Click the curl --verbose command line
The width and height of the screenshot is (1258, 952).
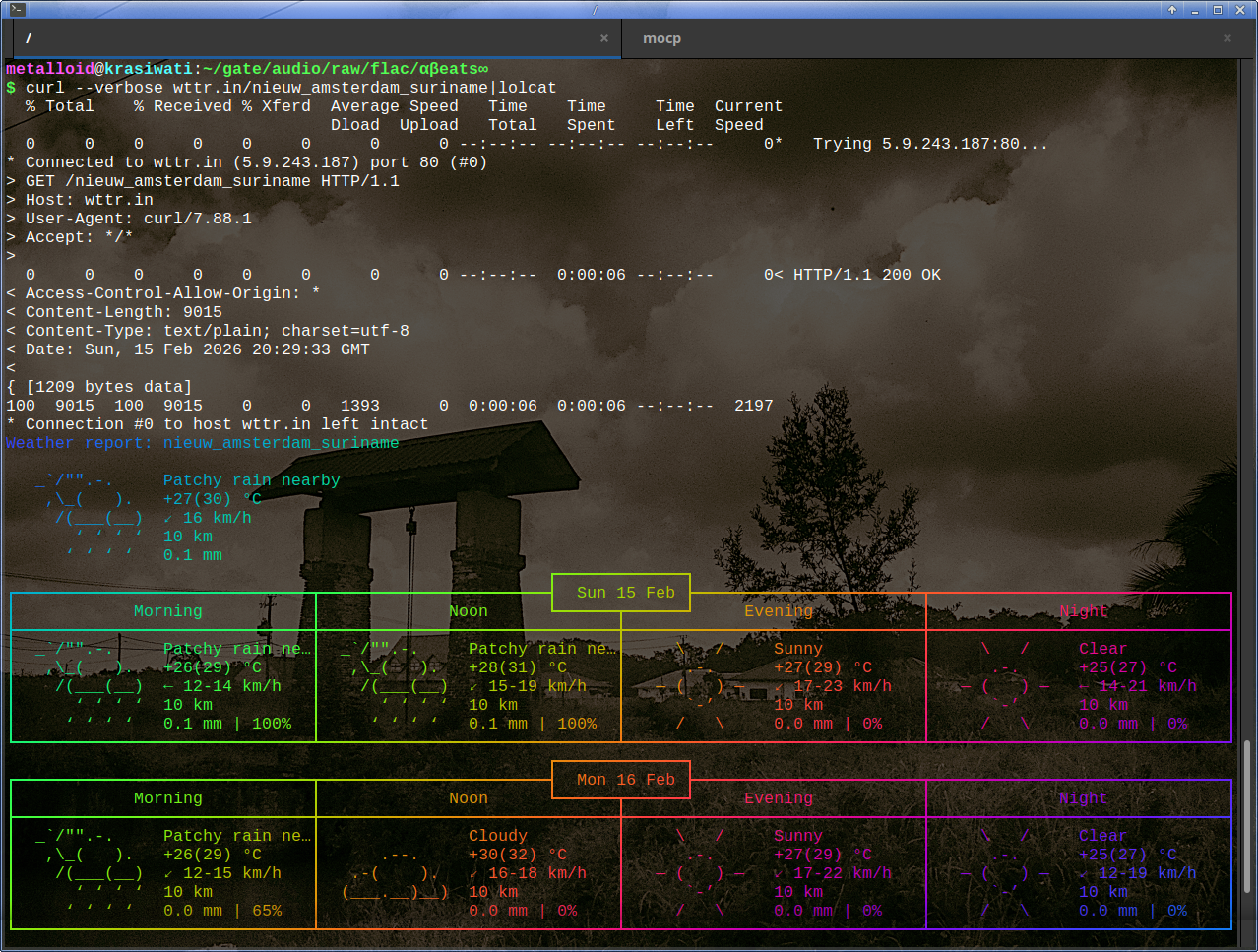click(290, 88)
